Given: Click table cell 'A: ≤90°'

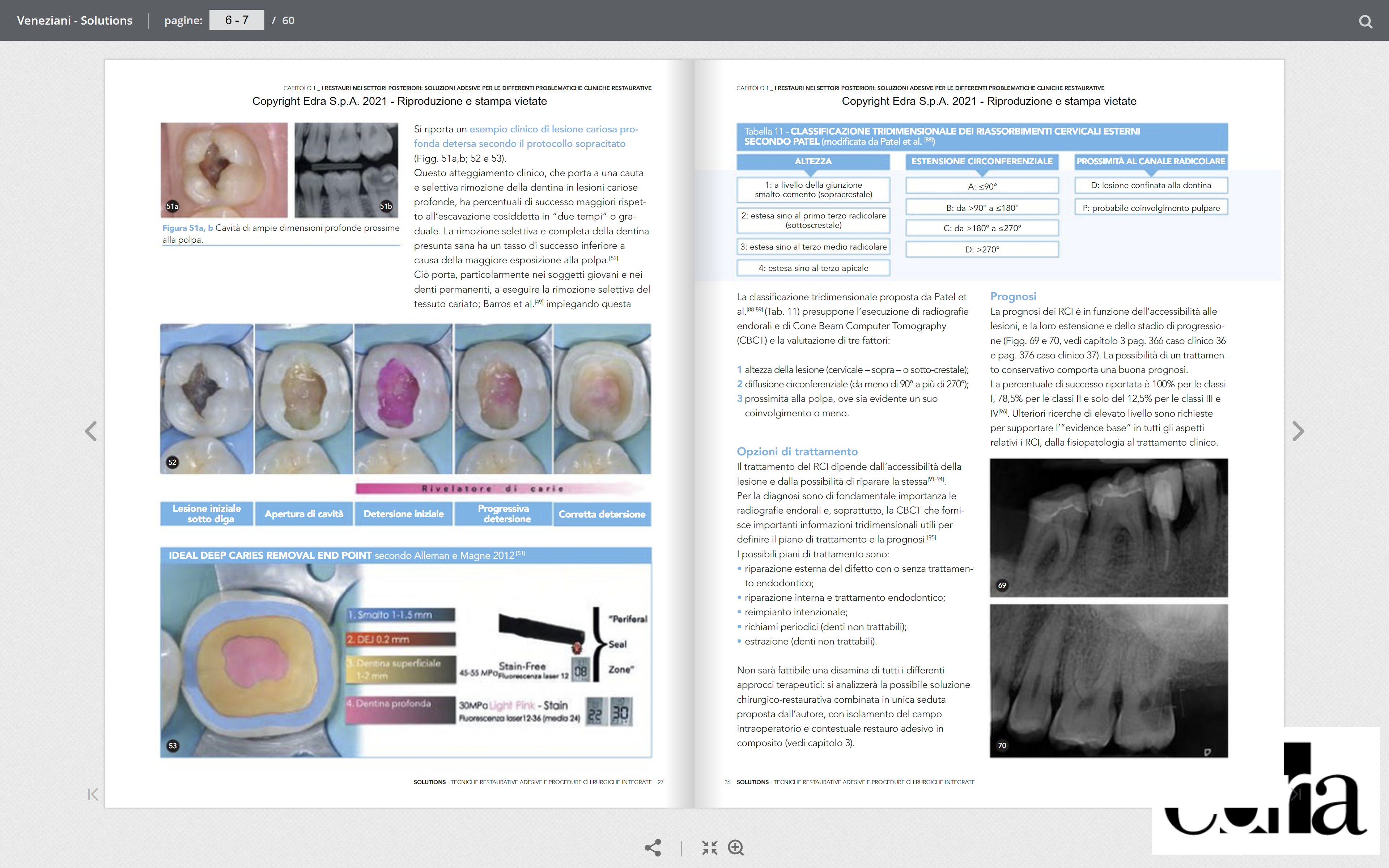Looking at the screenshot, I should pyautogui.click(x=982, y=186).
